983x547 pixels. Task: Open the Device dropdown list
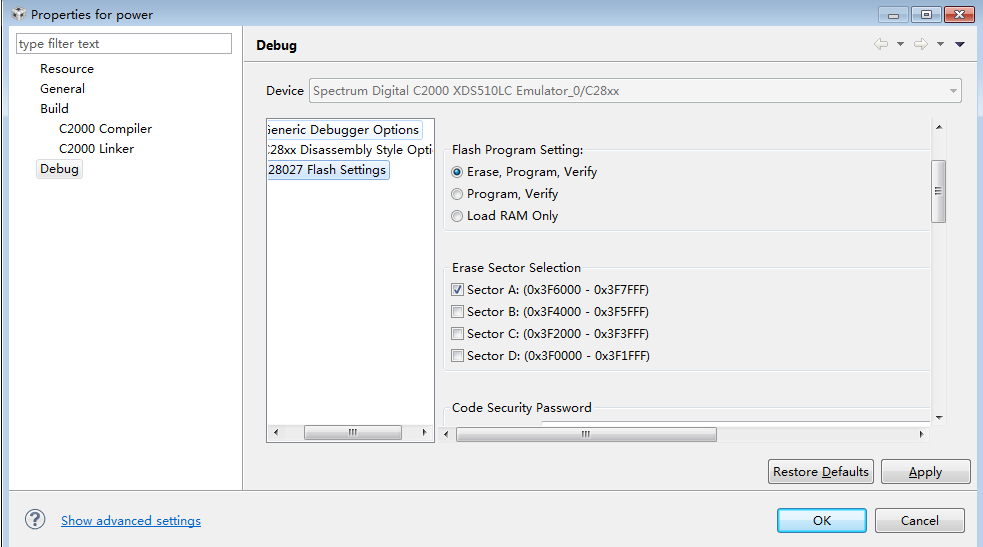pyautogui.click(x=953, y=91)
